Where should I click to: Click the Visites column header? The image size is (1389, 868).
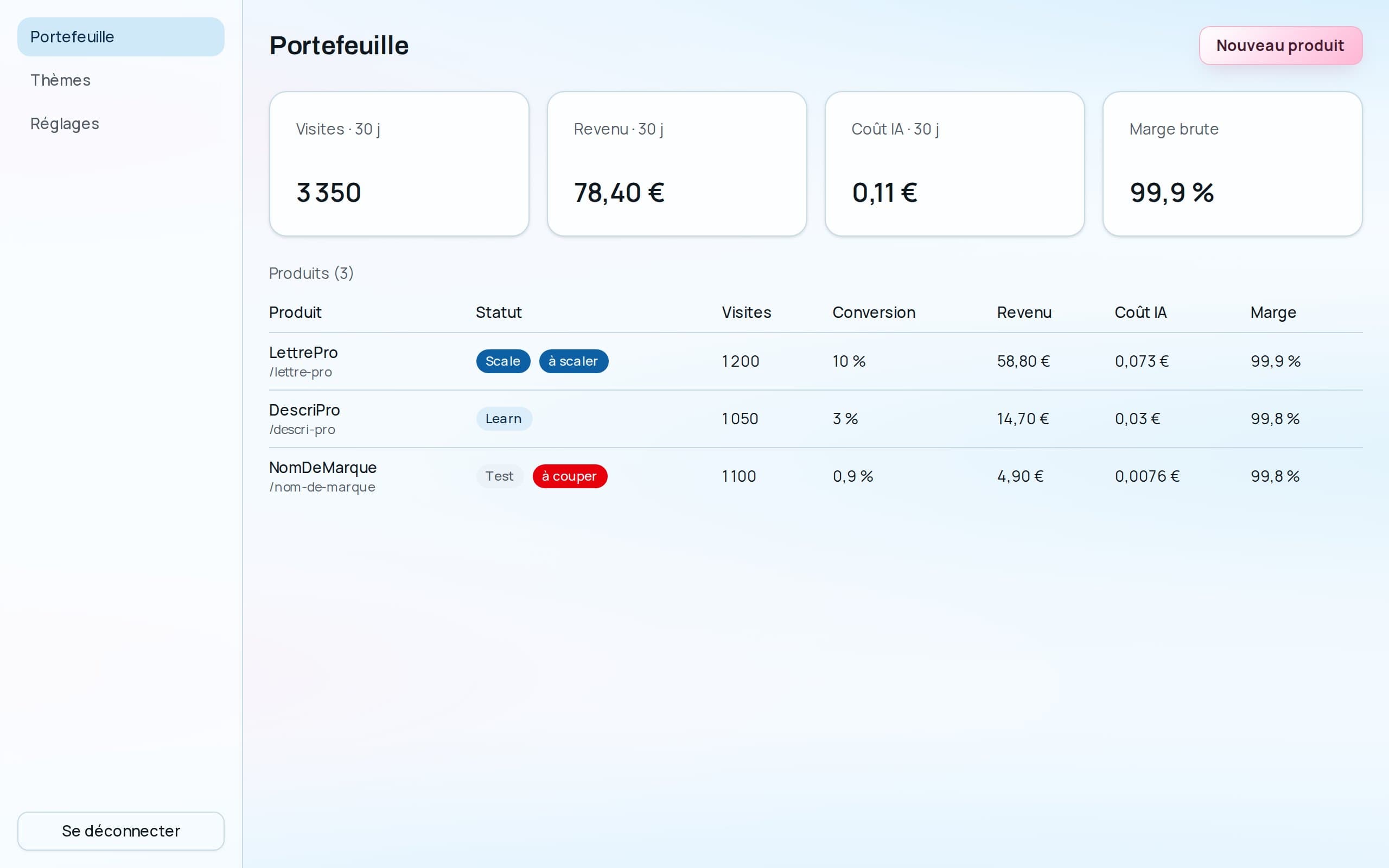click(x=746, y=312)
